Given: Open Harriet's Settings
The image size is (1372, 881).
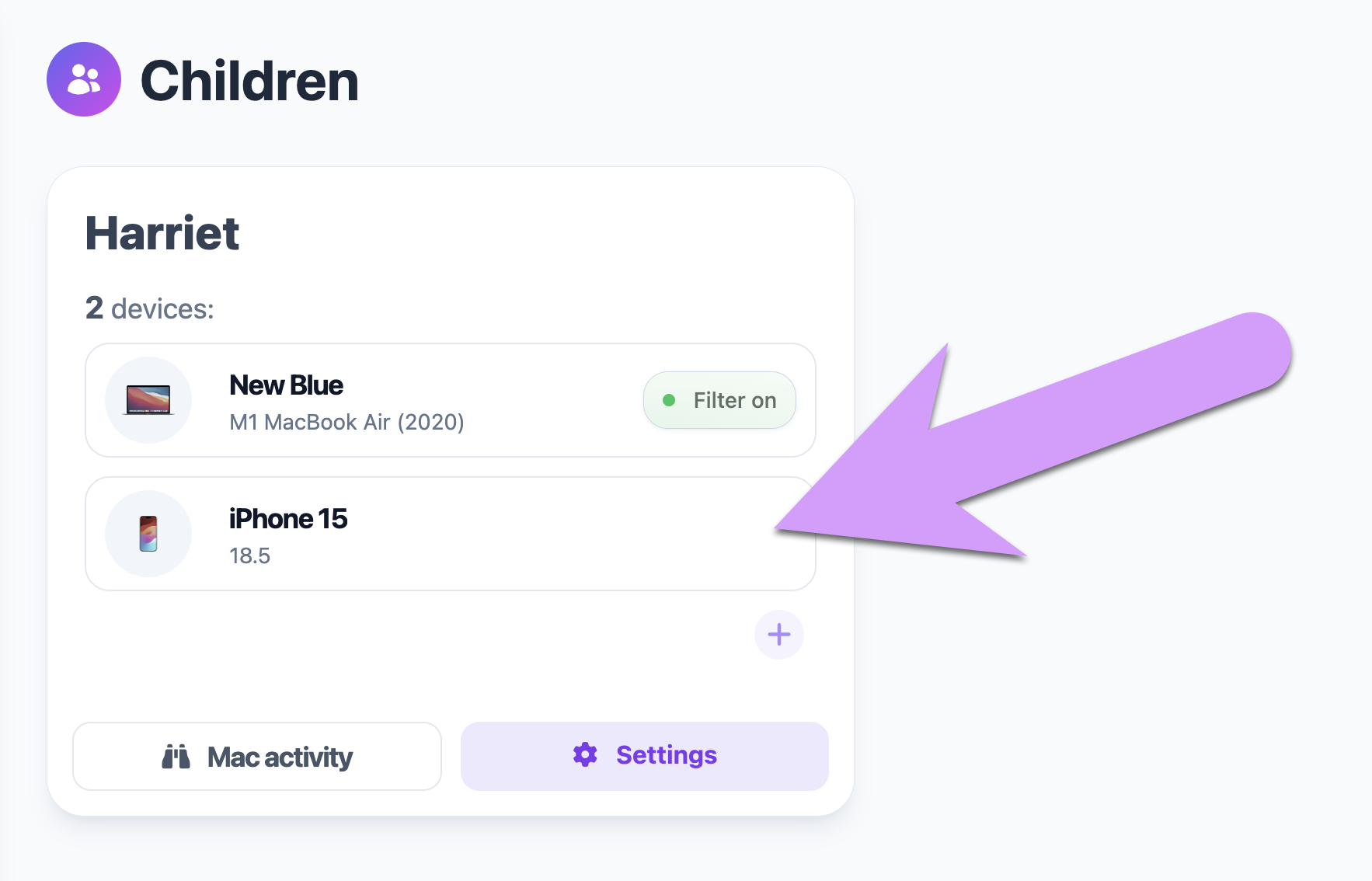Looking at the screenshot, I should click(644, 756).
